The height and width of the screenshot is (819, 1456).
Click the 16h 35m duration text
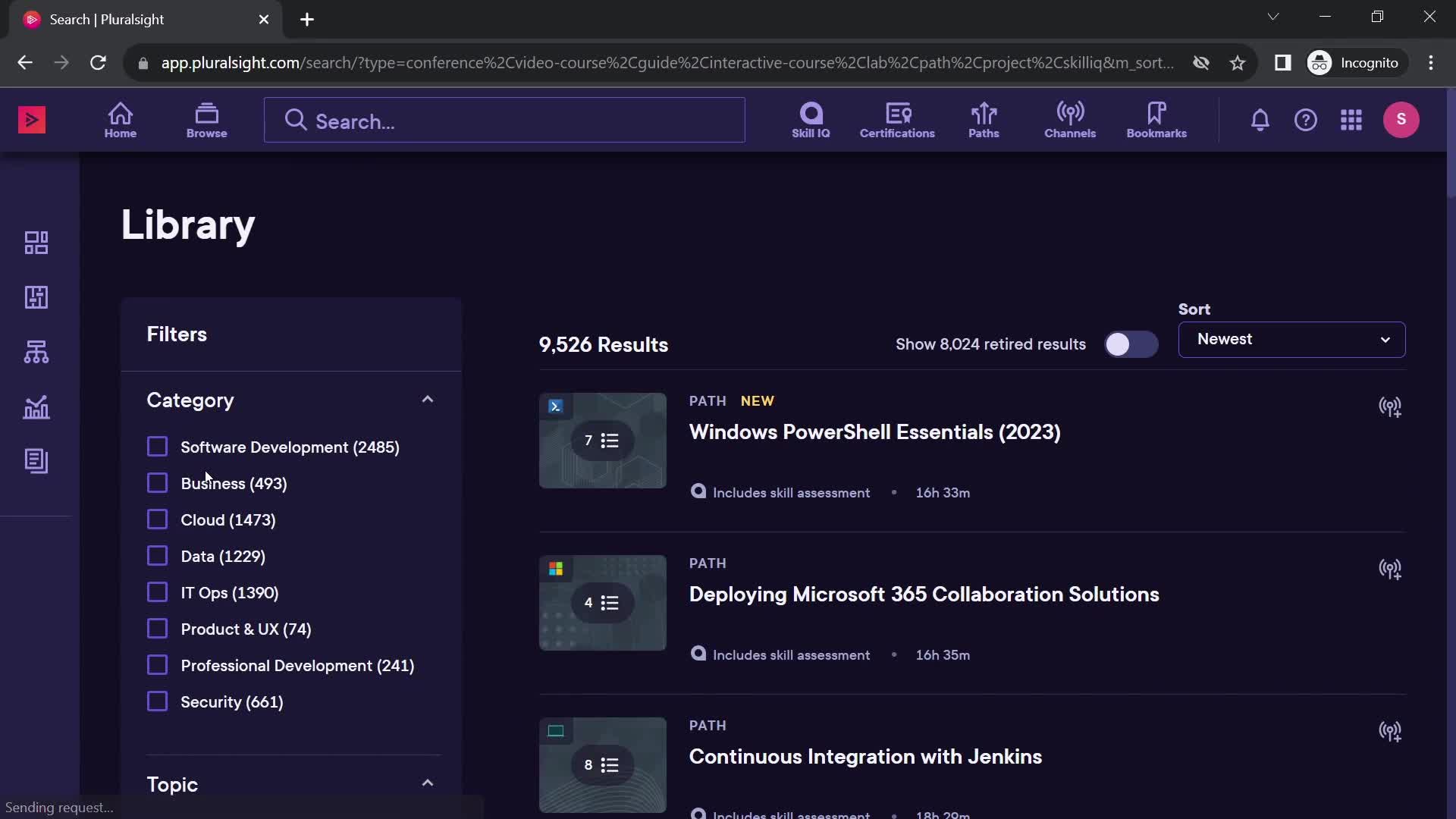pyautogui.click(x=943, y=655)
